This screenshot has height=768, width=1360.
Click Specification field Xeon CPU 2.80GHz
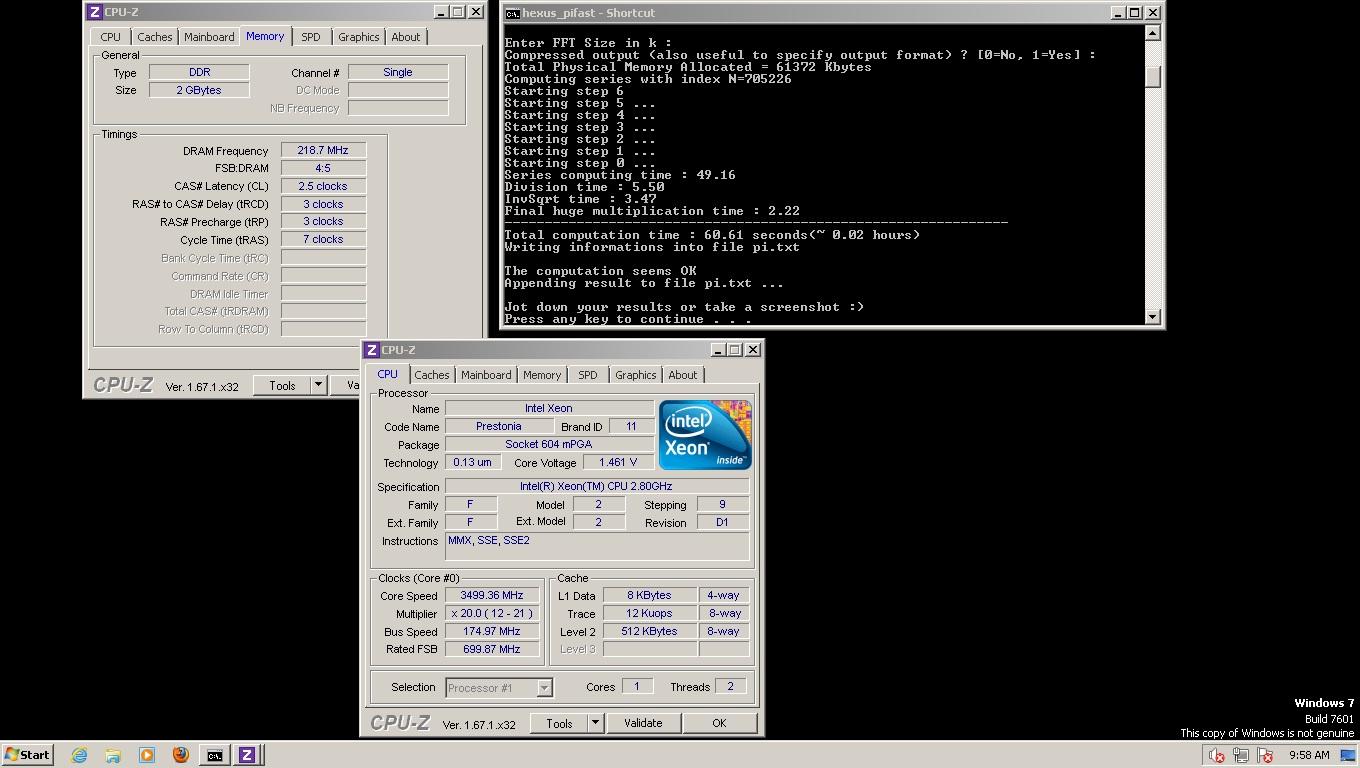click(x=596, y=486)
